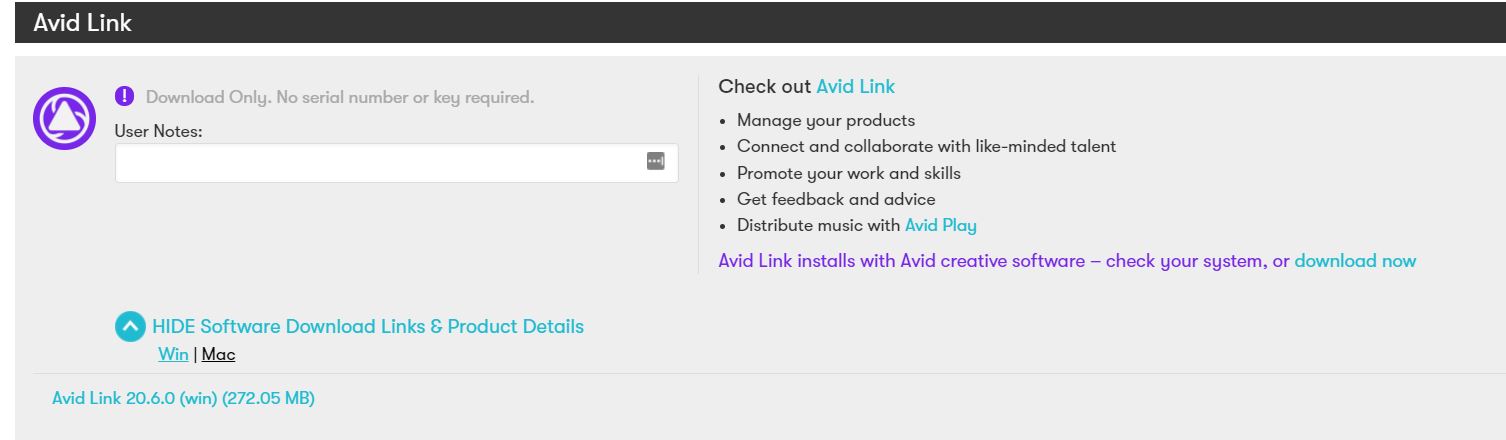The height and width of the screenshot is (440, 1506).
Task: Click 'Download Only. No serial number' text
Action: tap(340, 98)
